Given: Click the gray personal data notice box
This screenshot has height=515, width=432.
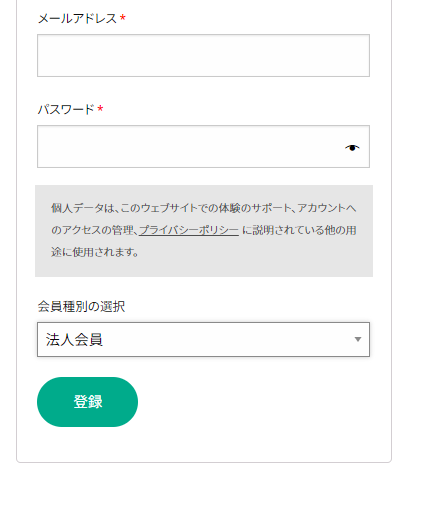Looking at the screenshot, I should click(x=204, y=231).
